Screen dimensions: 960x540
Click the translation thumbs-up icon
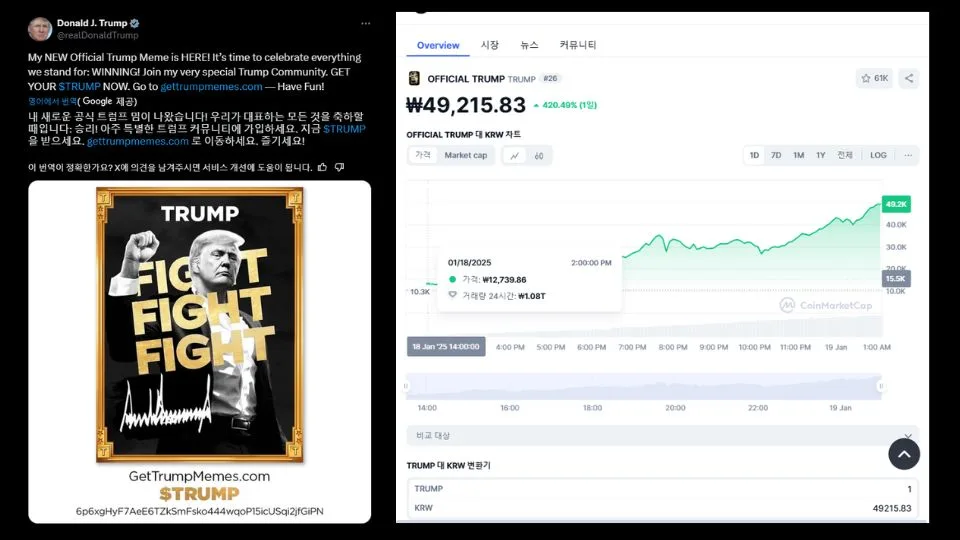click(322, 167)
